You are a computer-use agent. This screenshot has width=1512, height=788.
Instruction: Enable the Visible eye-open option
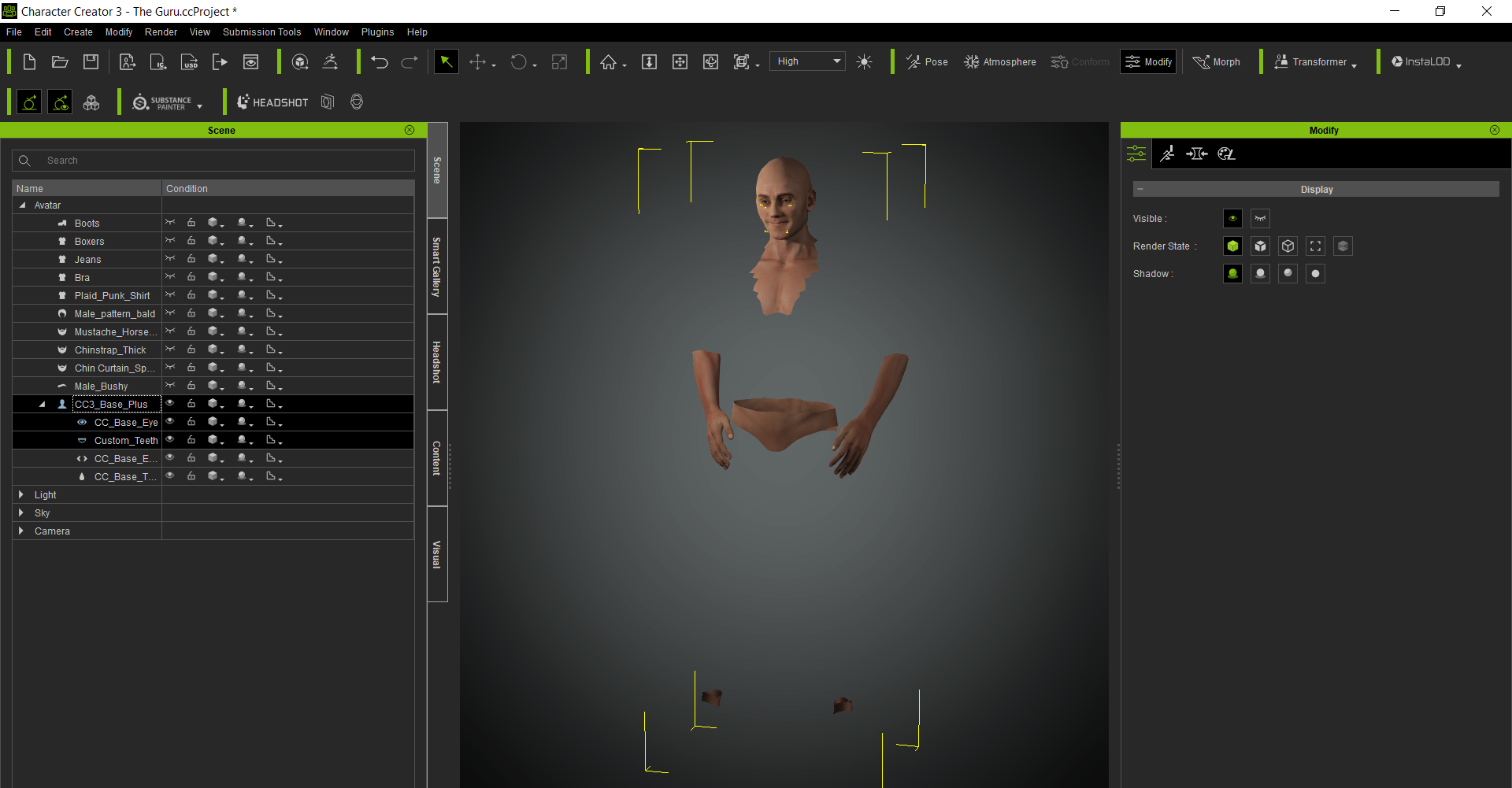tap(1233, 219)
